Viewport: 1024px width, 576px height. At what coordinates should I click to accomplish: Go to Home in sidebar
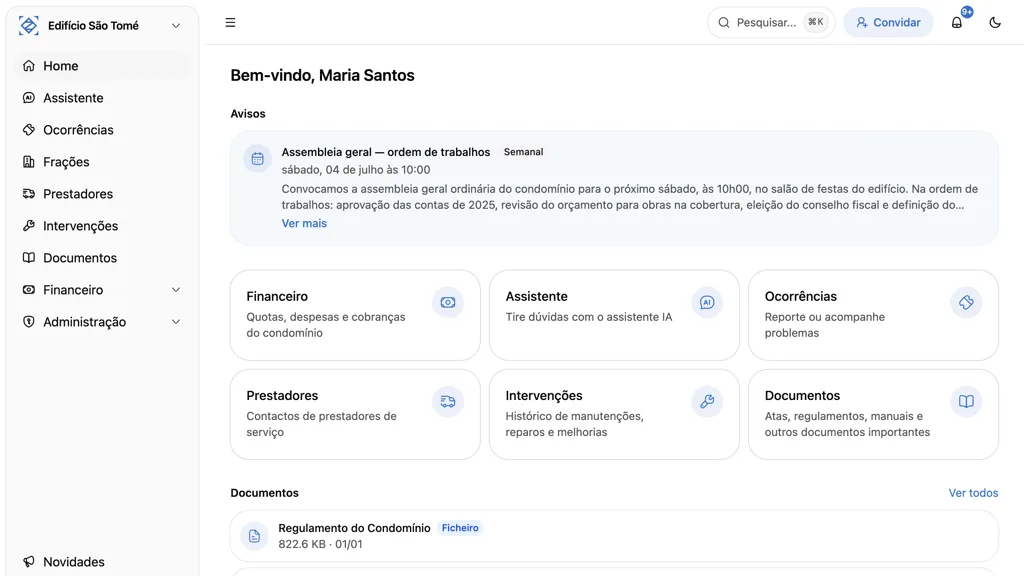pos(103,66)
